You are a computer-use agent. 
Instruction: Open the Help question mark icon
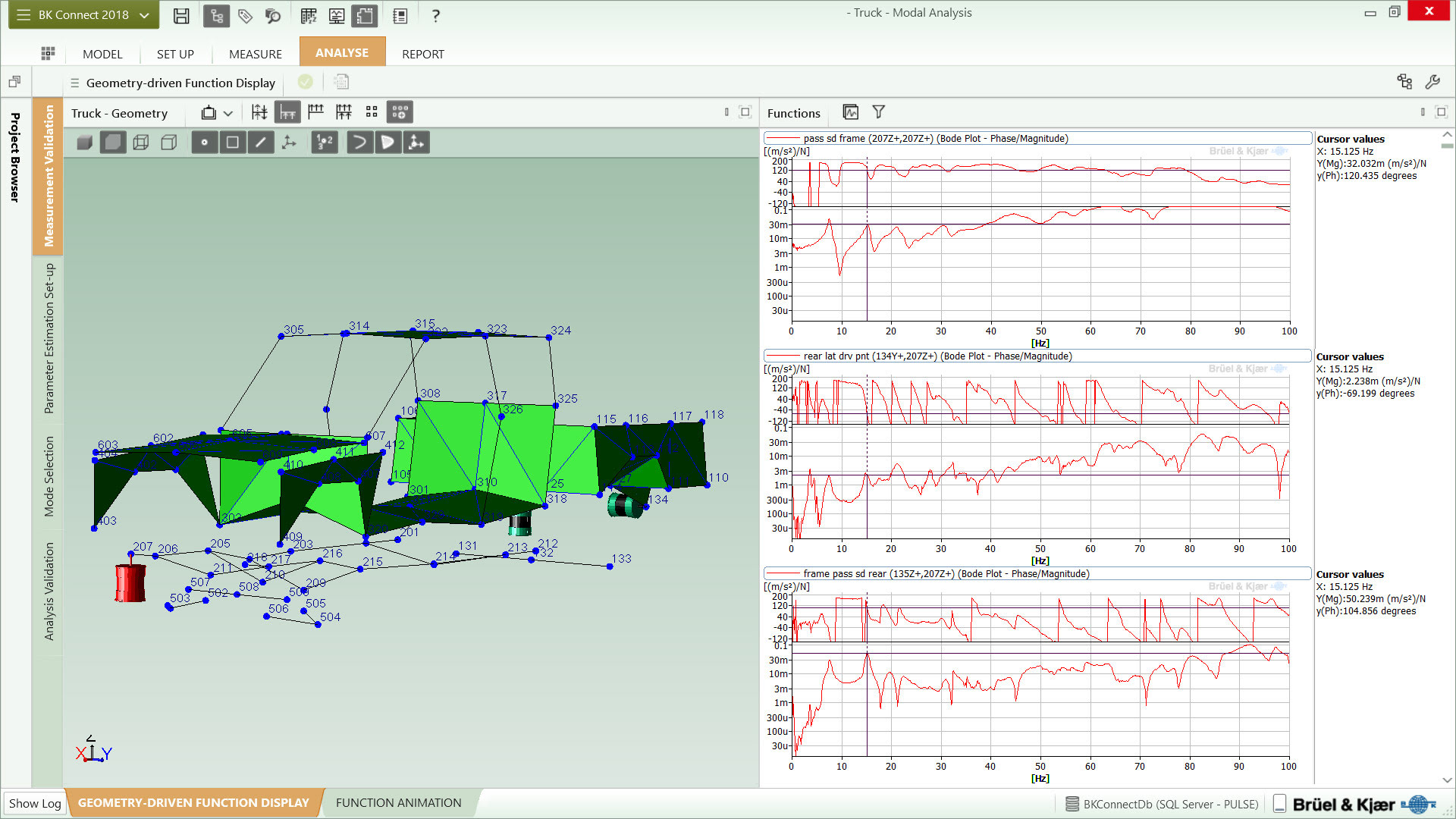[x=436, y=16]
